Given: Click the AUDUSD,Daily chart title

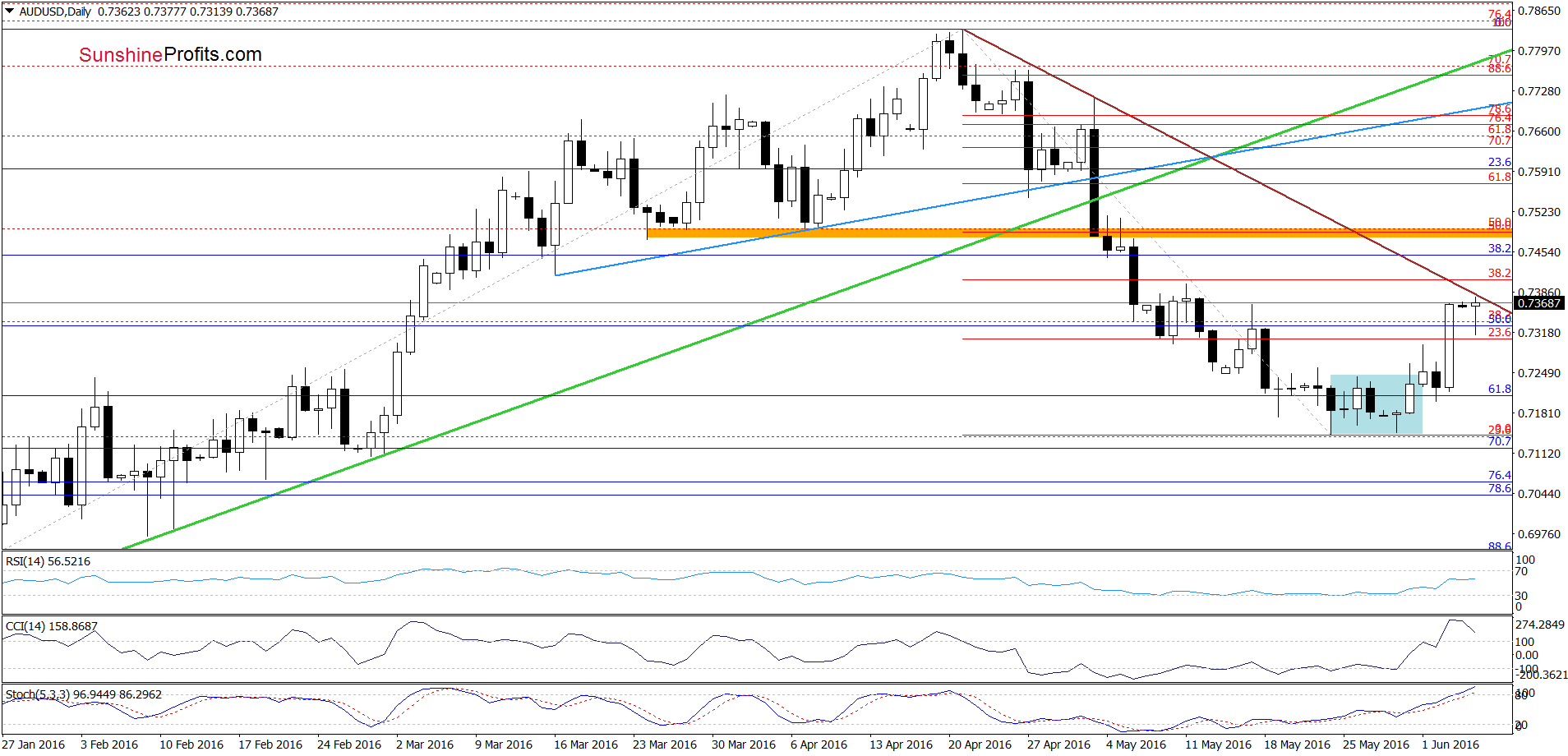Looking at the screenshot, I should point(56,12).
